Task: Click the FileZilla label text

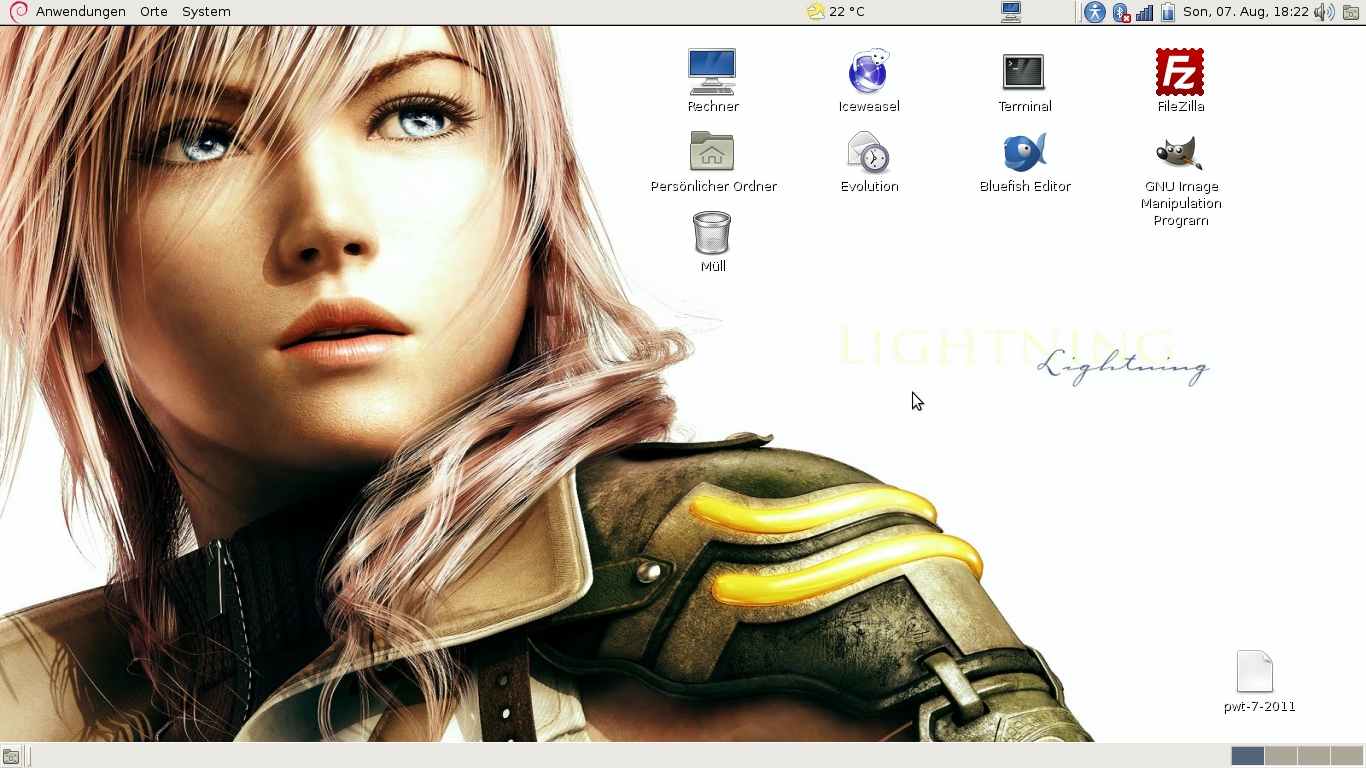Action: (x=1181, y=106)
